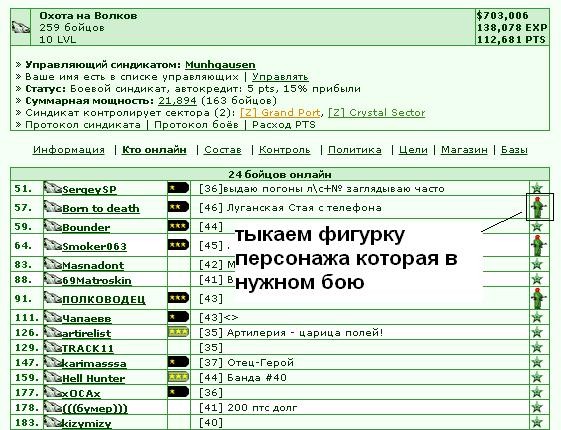561x430 pixels.
Task: Click star icon in xOCAx row
Action: (537, 392)
